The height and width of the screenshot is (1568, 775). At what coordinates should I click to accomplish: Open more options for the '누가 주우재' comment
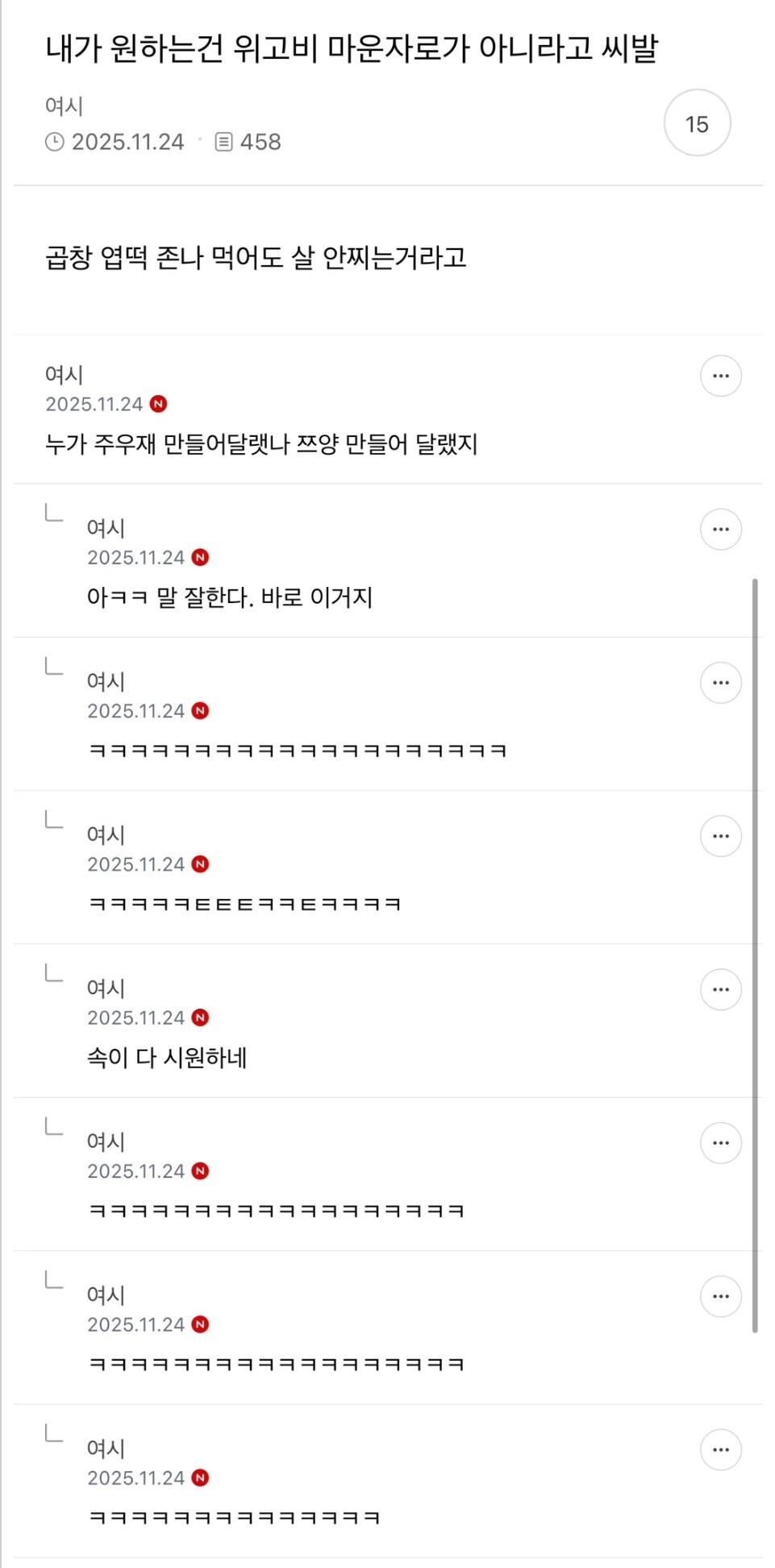720,376
